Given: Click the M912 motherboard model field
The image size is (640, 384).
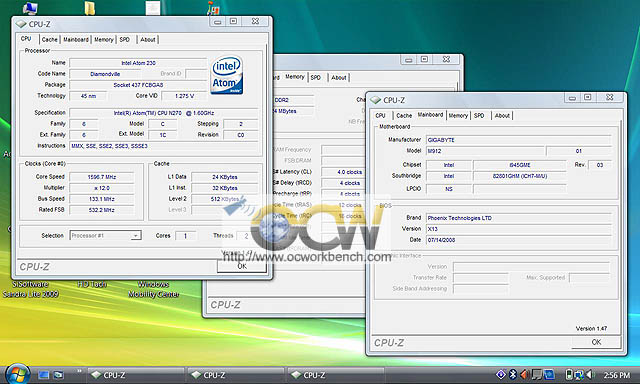Looking at the screenshot, I should (485, 151).
